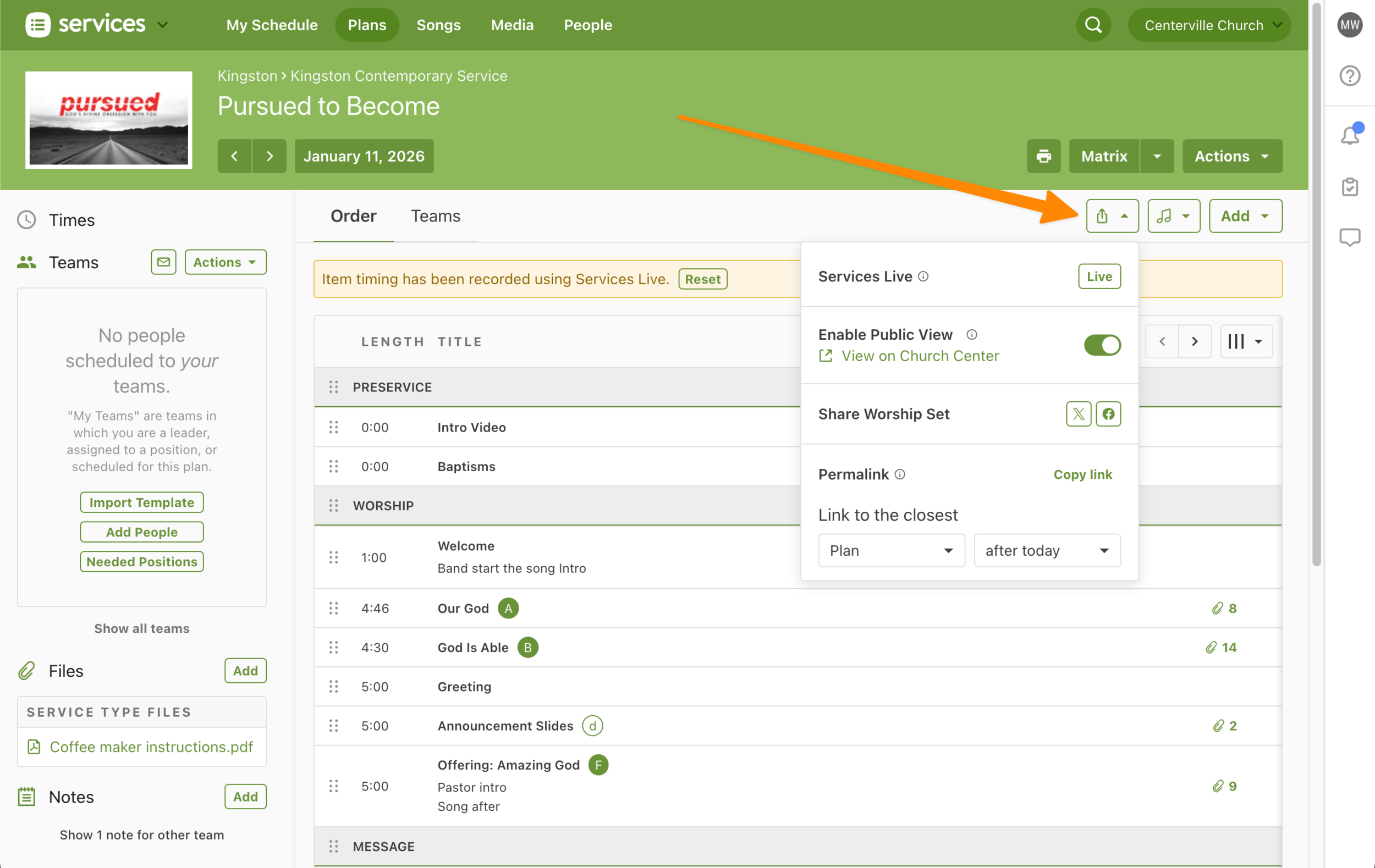
Task: Click the email teams envelope icon
Action: [163, 262]
